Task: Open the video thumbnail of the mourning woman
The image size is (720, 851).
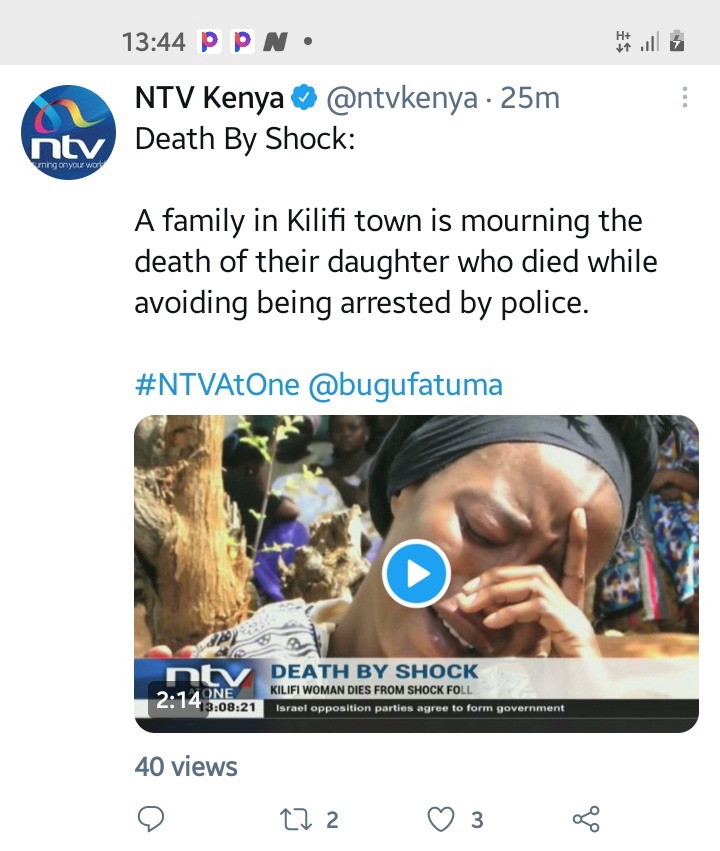Action: coord(416,574)
